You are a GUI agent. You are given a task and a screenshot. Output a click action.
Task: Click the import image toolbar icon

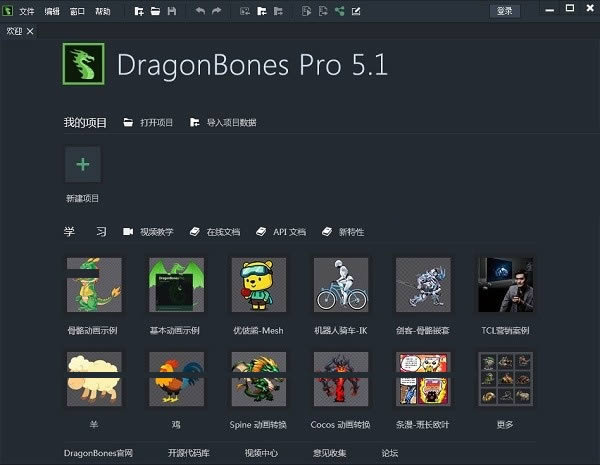(245, 11)
